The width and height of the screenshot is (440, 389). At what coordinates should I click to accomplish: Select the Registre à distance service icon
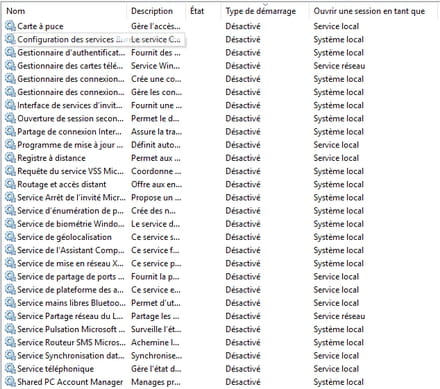click(10, 158)
